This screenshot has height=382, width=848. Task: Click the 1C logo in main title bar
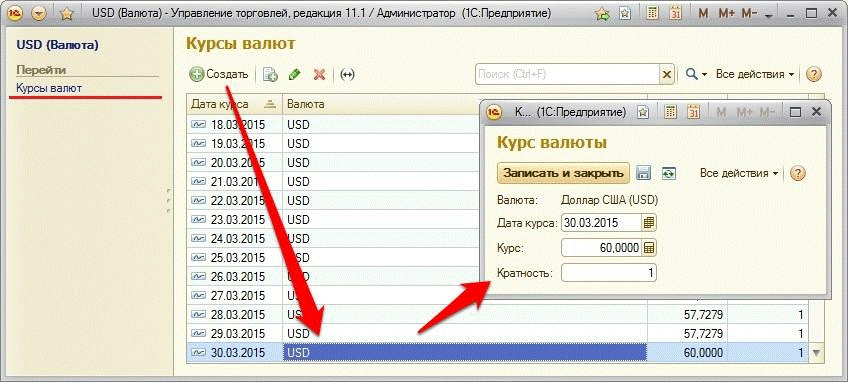coord(15,14)
